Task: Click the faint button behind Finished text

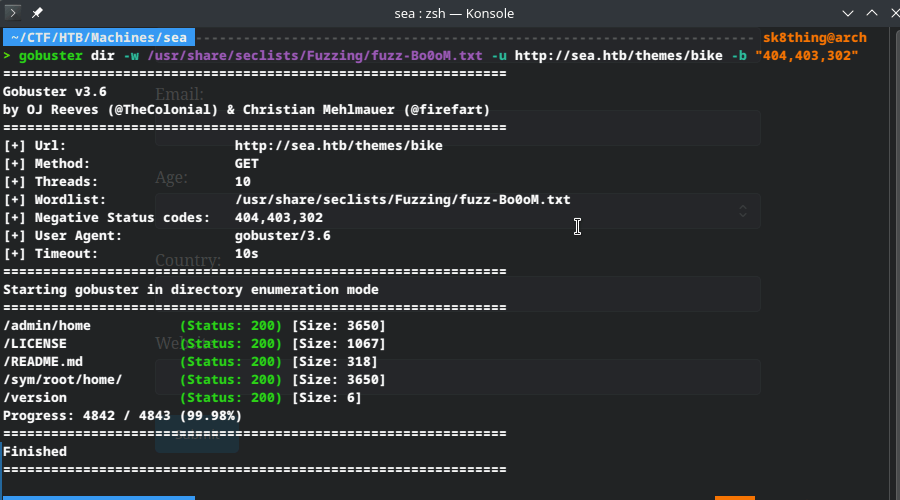Action: tap(197, 436)
